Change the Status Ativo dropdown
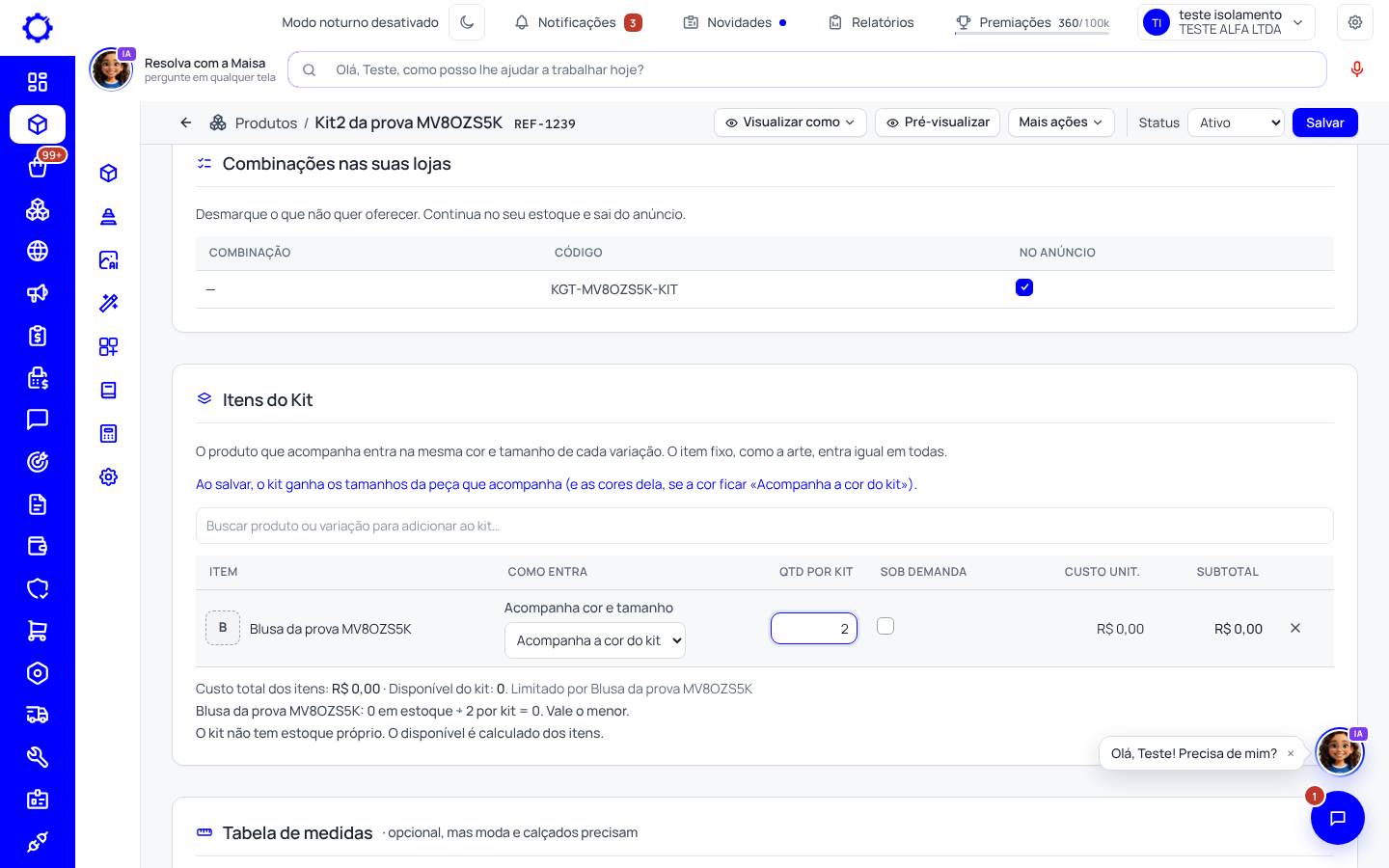The height and width of the screenshot is (868, 1389). 1236,122
